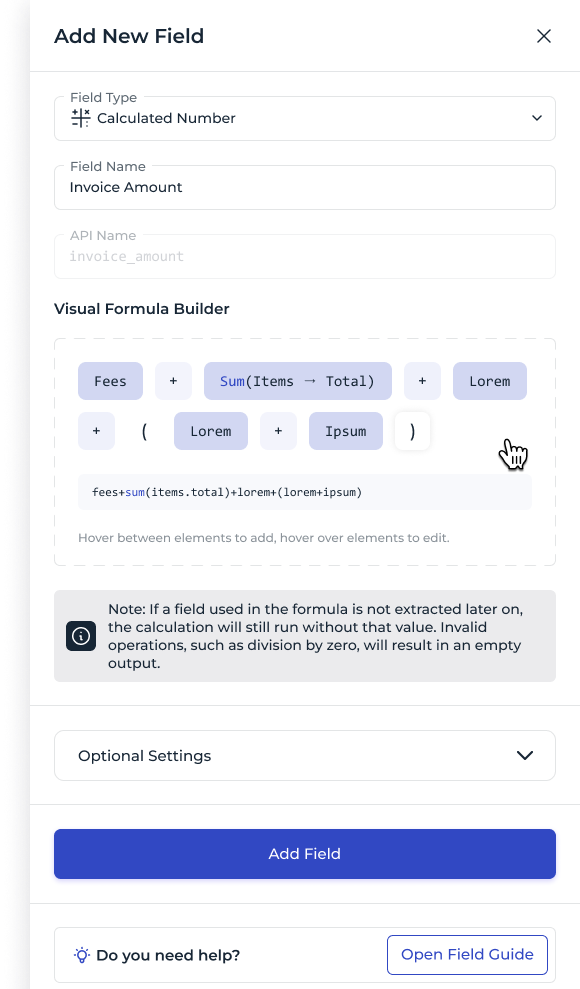Edit the Sum(Items → Total) function chip
The image size is (580, 989).
point(297,381)
